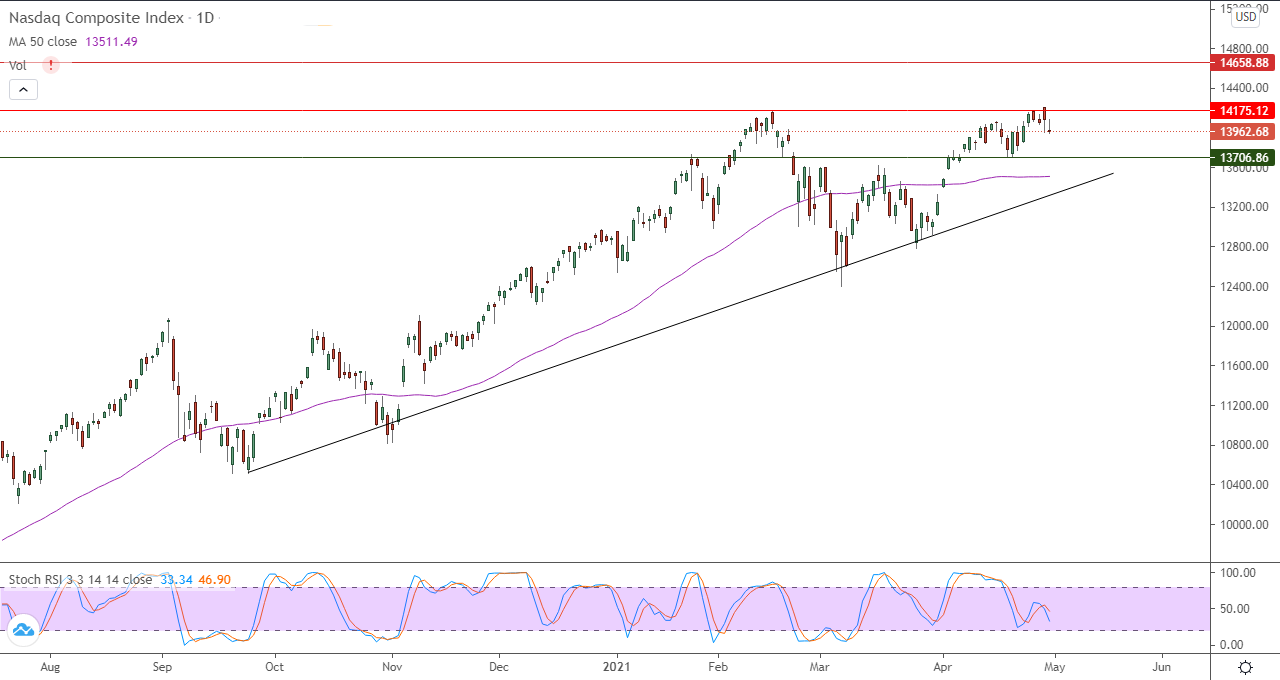This screenshot has height=680, width=1280.
Task: Click the 50.00 Stoch RSI scale label
Action: click(x=1237, y=609)
